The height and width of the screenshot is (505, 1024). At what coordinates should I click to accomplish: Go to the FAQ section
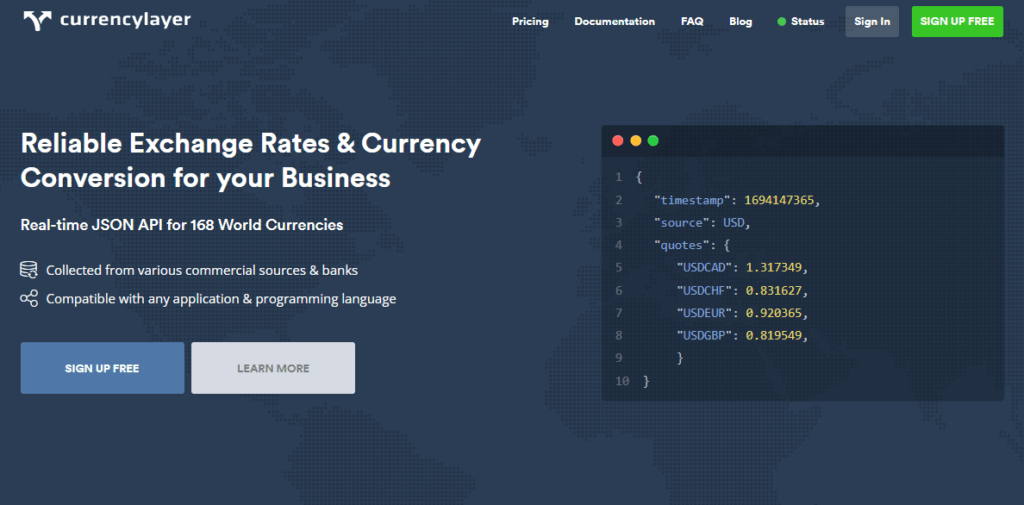pos(692,22)
